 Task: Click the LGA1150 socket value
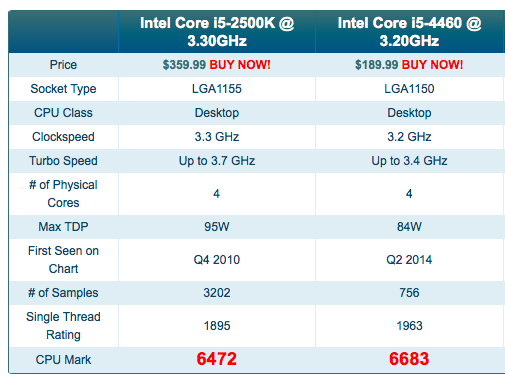pos(409,89)
